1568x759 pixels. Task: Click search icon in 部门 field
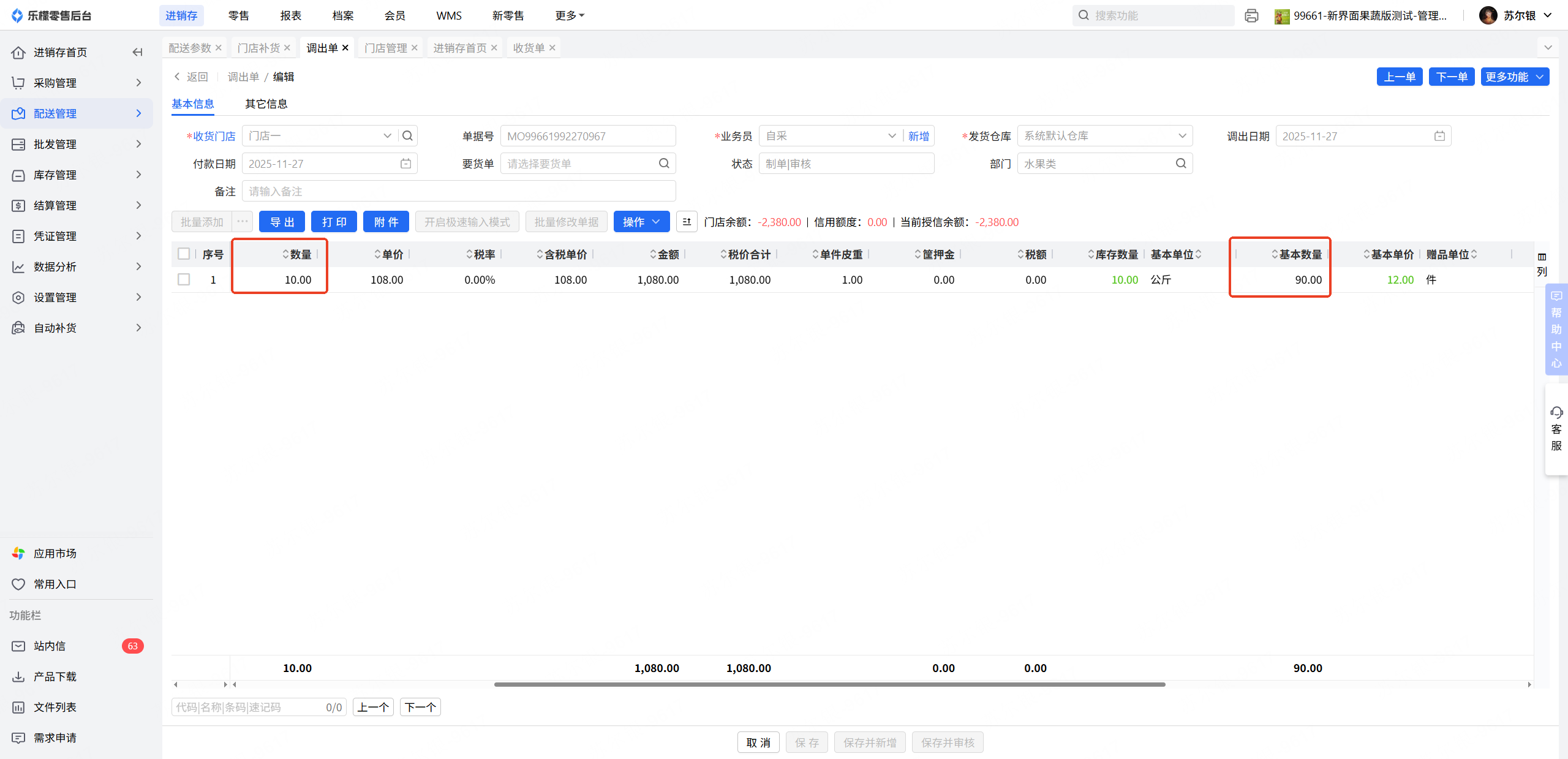point(1181,164)
